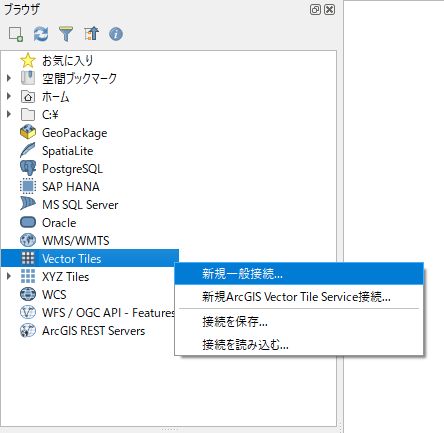444x433 pixels.
Task: Choose 新規一般接続... from context menu
Action: 299,274
